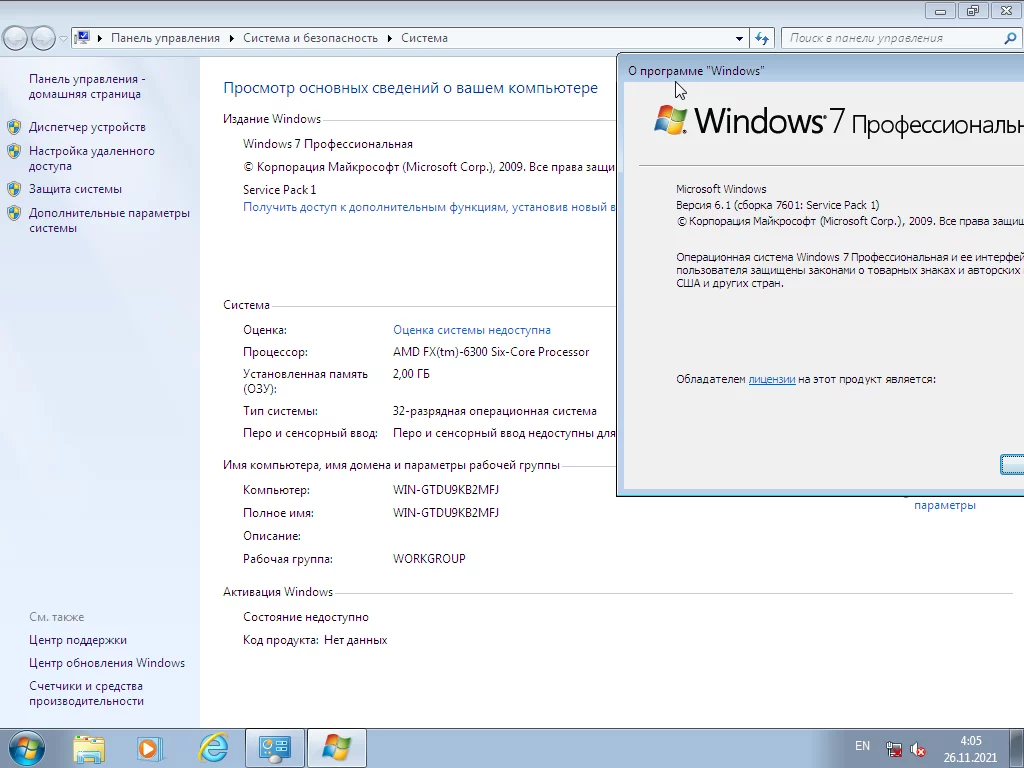Click full name WIN-GTDU9KB2MFJ next to Полное имя
The image size is (1024, 768).
point(446,513)
